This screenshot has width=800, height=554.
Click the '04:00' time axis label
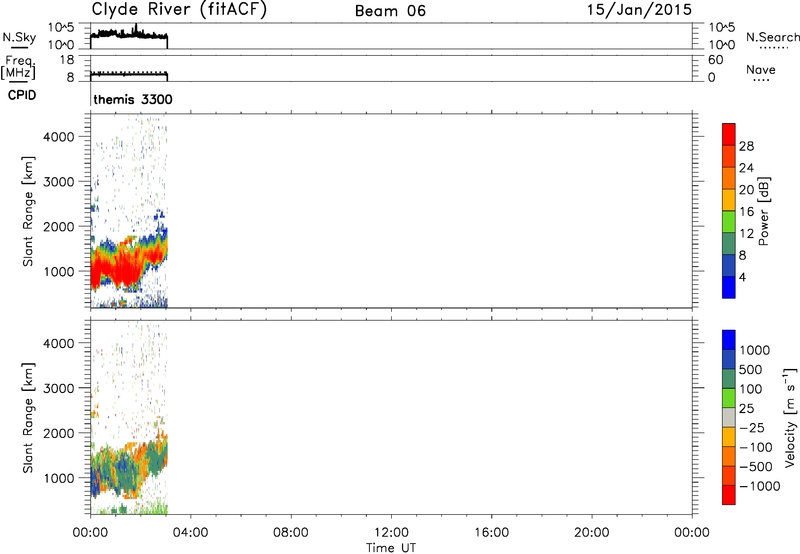190,533
